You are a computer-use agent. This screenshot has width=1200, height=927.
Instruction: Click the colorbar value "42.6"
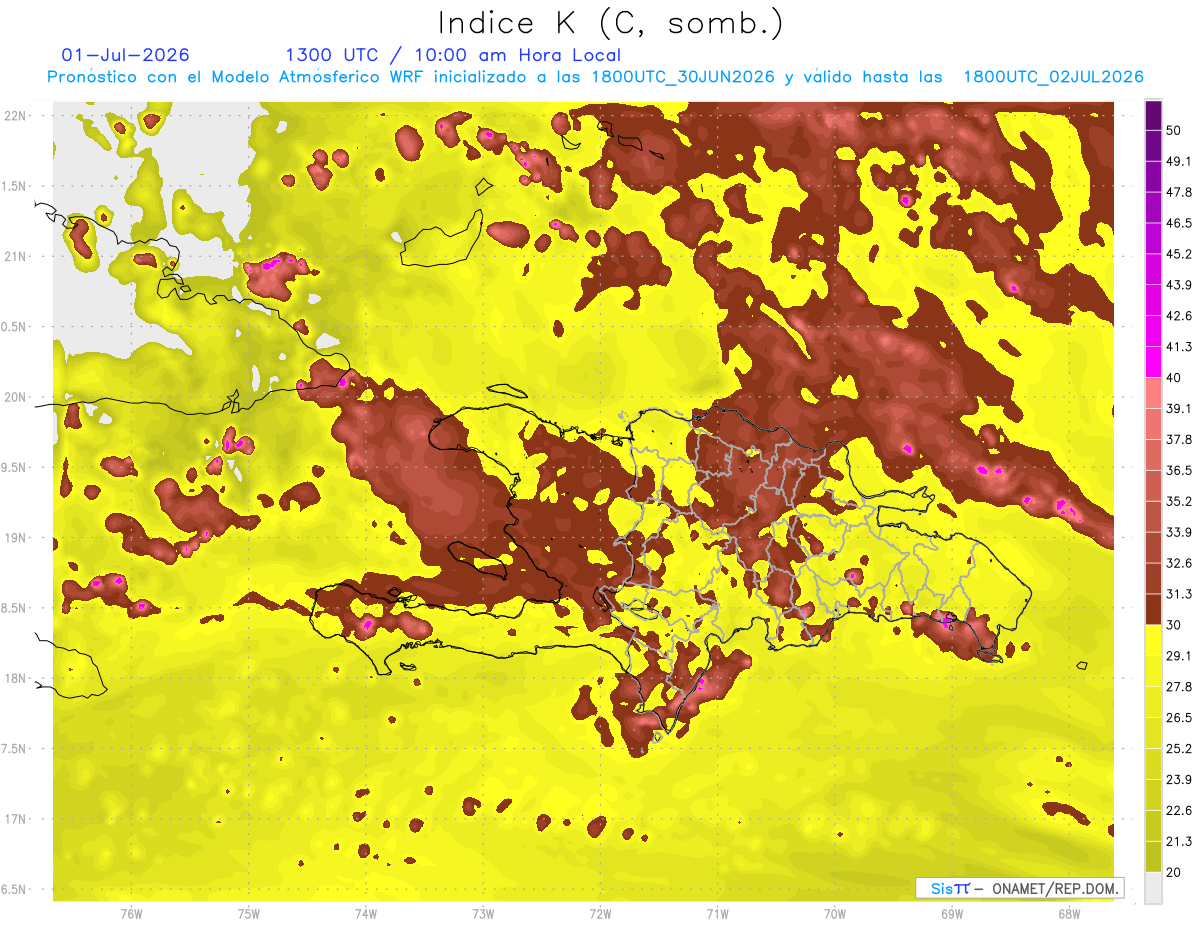click(1179, 316)
